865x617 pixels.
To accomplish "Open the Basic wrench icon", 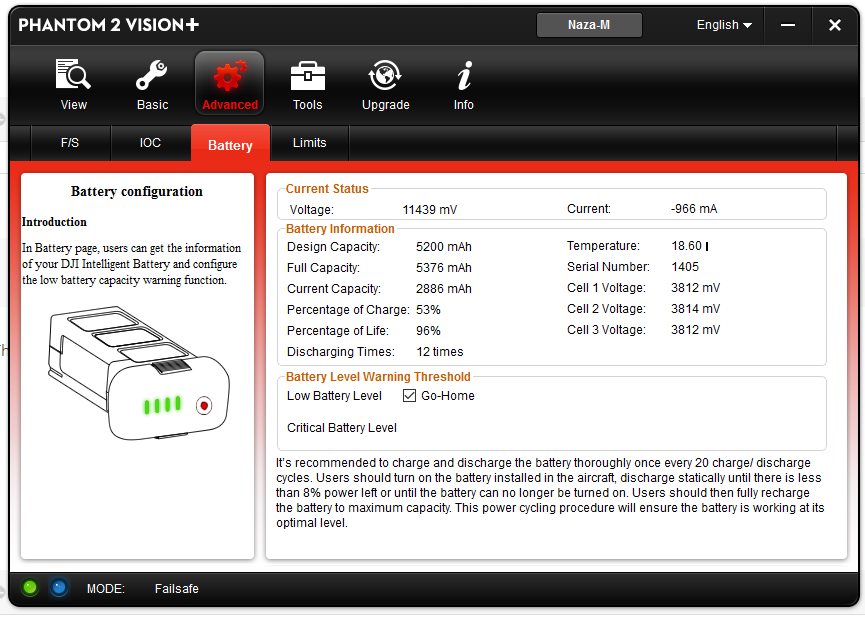I will click(x=152, y=75).
